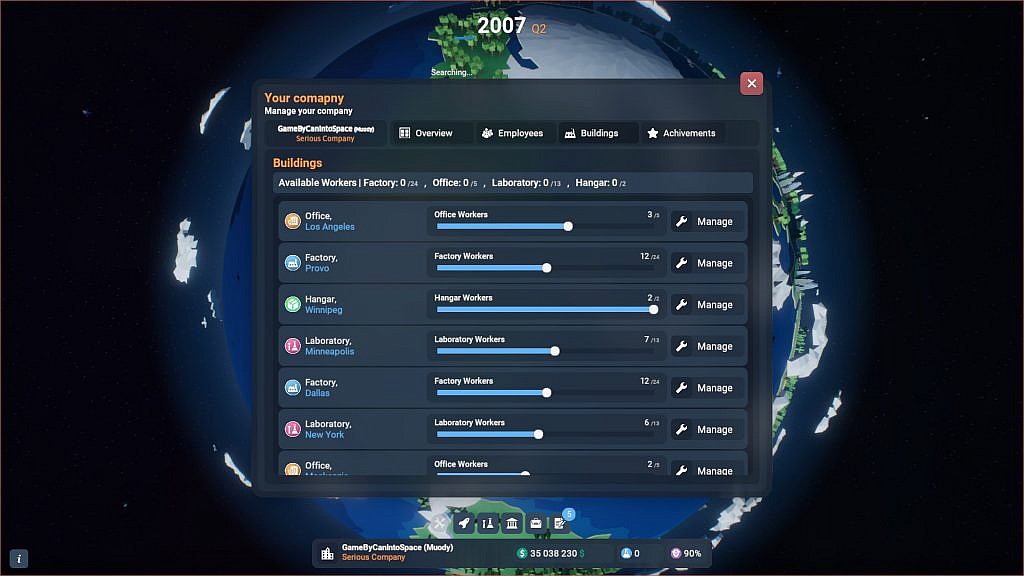Manage the New York Laboratory

click(707, 430)
